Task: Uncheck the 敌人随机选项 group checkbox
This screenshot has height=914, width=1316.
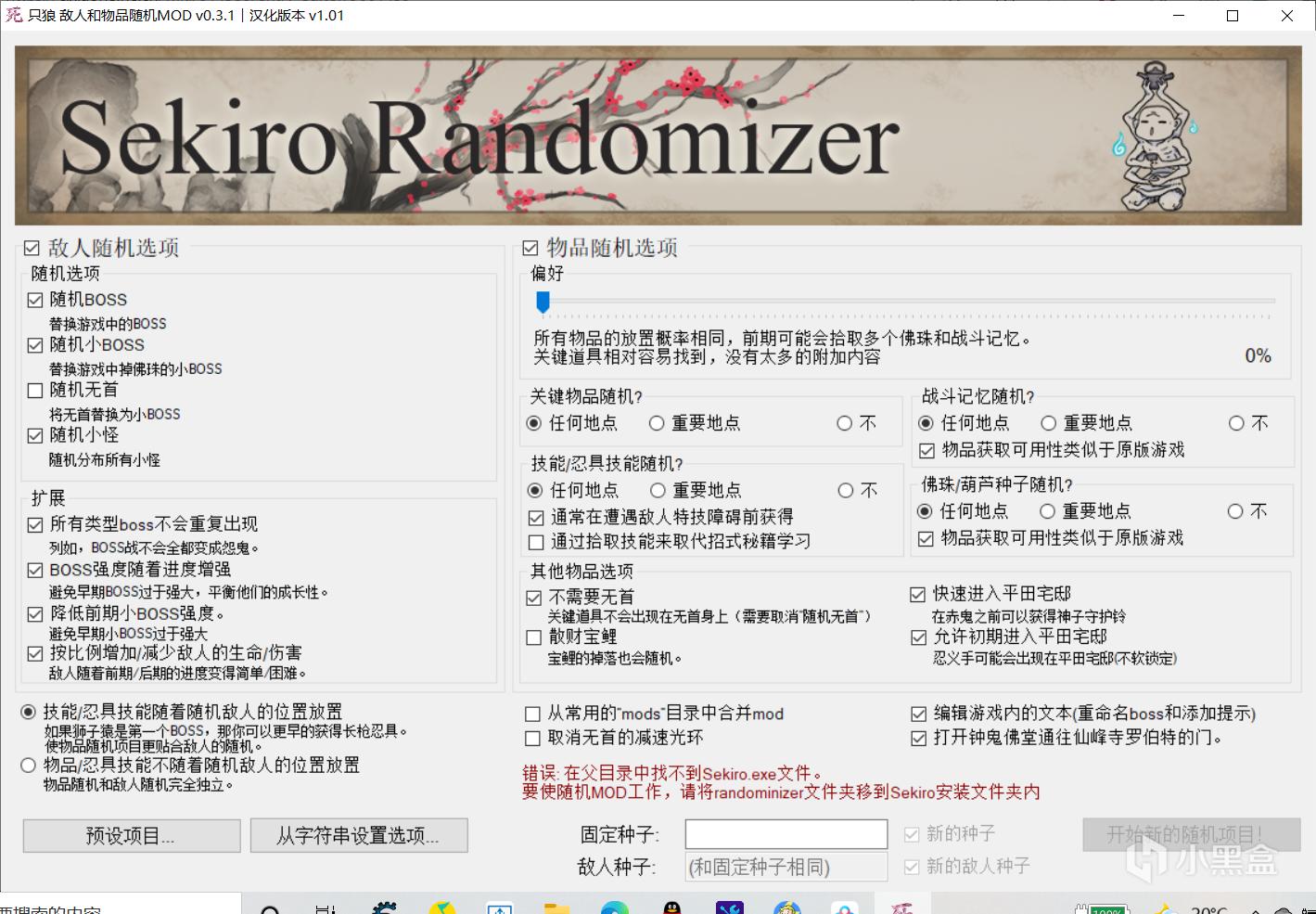Action: tap(32, 249)
